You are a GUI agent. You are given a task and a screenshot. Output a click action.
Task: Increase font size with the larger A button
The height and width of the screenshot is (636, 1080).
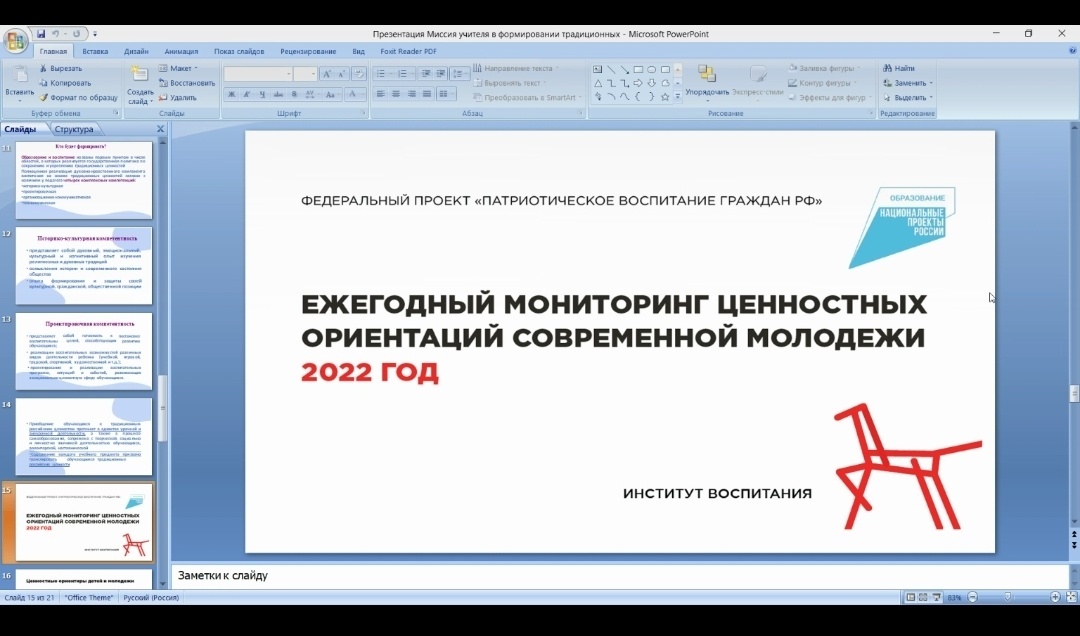tap(327, 74)
